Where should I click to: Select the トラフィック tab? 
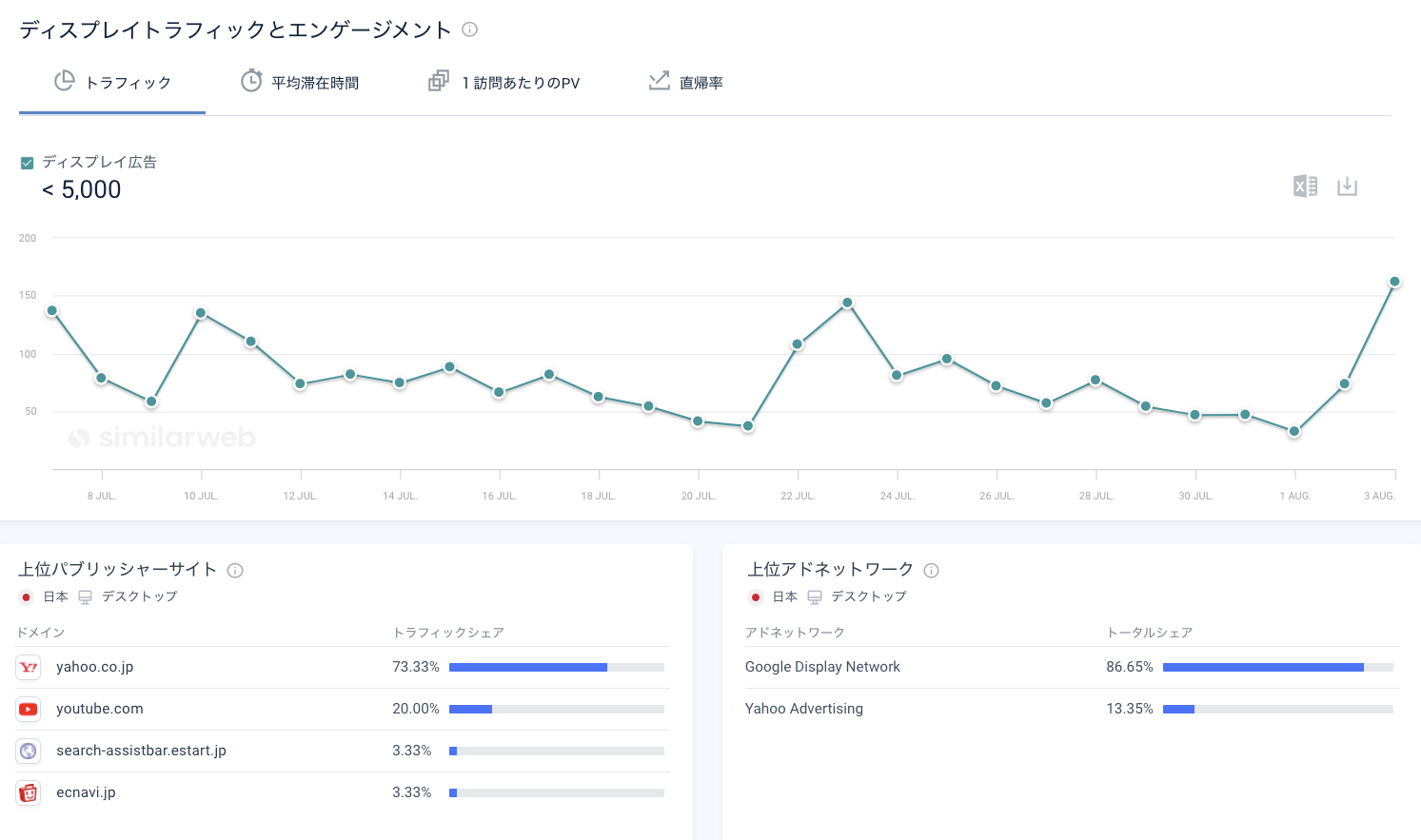(x=112, y=83)
